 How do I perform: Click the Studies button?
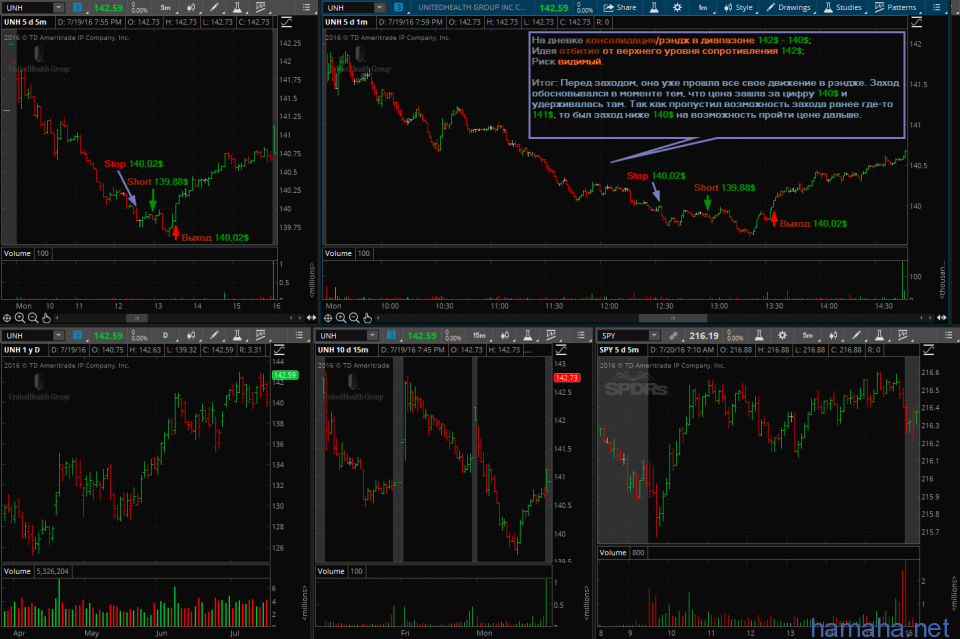coord(842,7)
